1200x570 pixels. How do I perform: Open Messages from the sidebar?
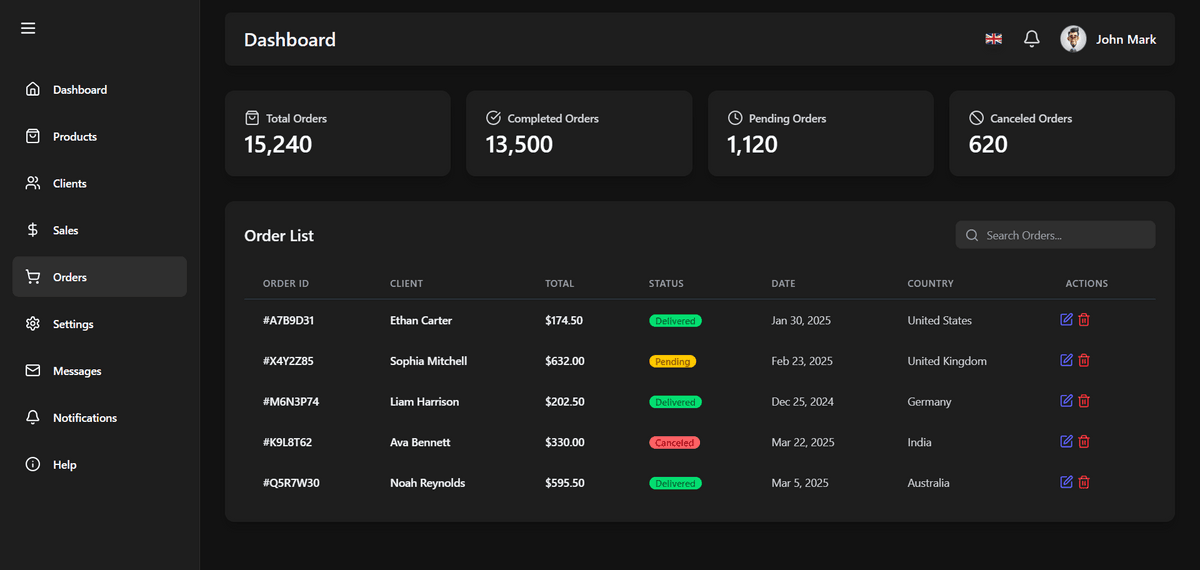coord(77,371)
